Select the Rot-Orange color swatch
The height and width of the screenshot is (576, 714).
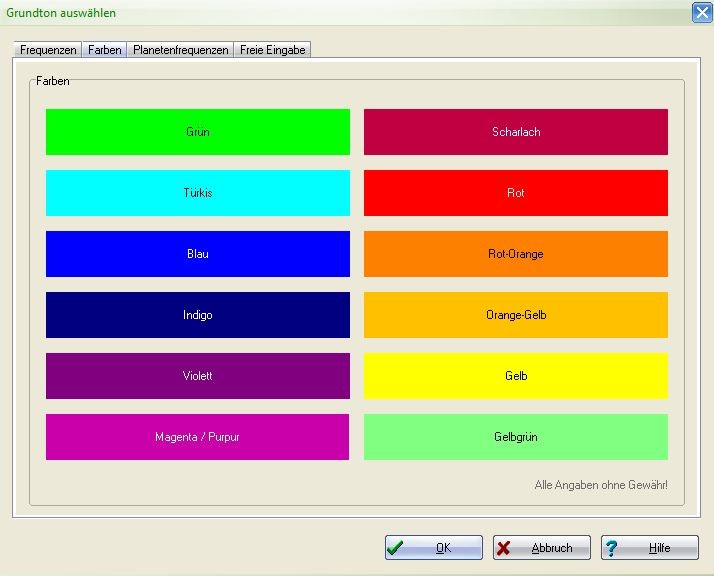(516, 254)
